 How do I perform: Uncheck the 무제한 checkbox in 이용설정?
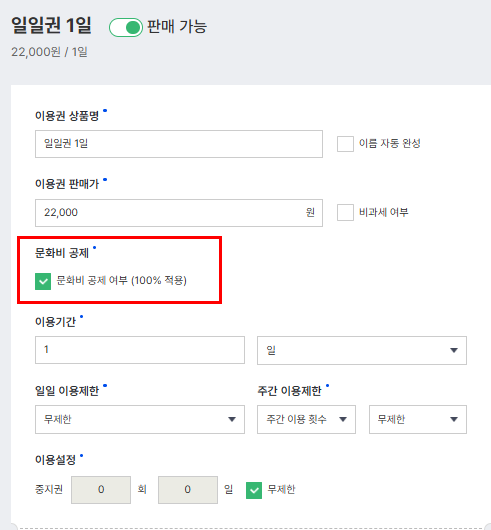point(254,490)
